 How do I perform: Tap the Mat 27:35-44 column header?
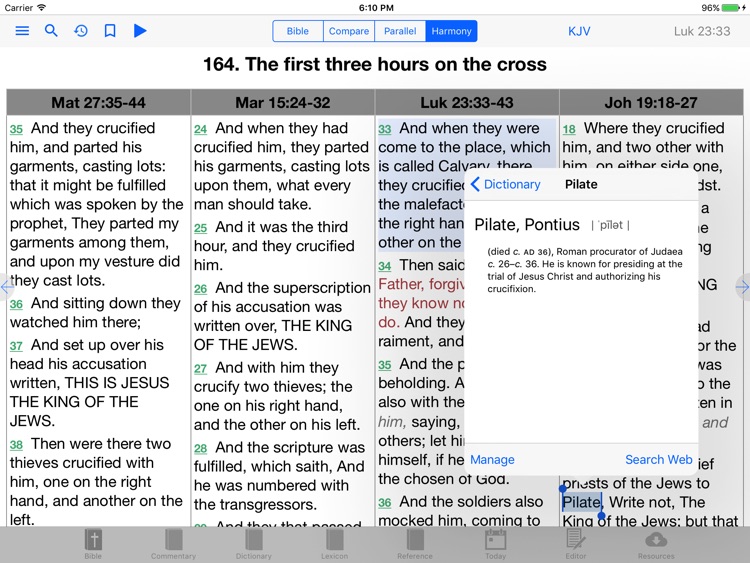coord(99,102)
